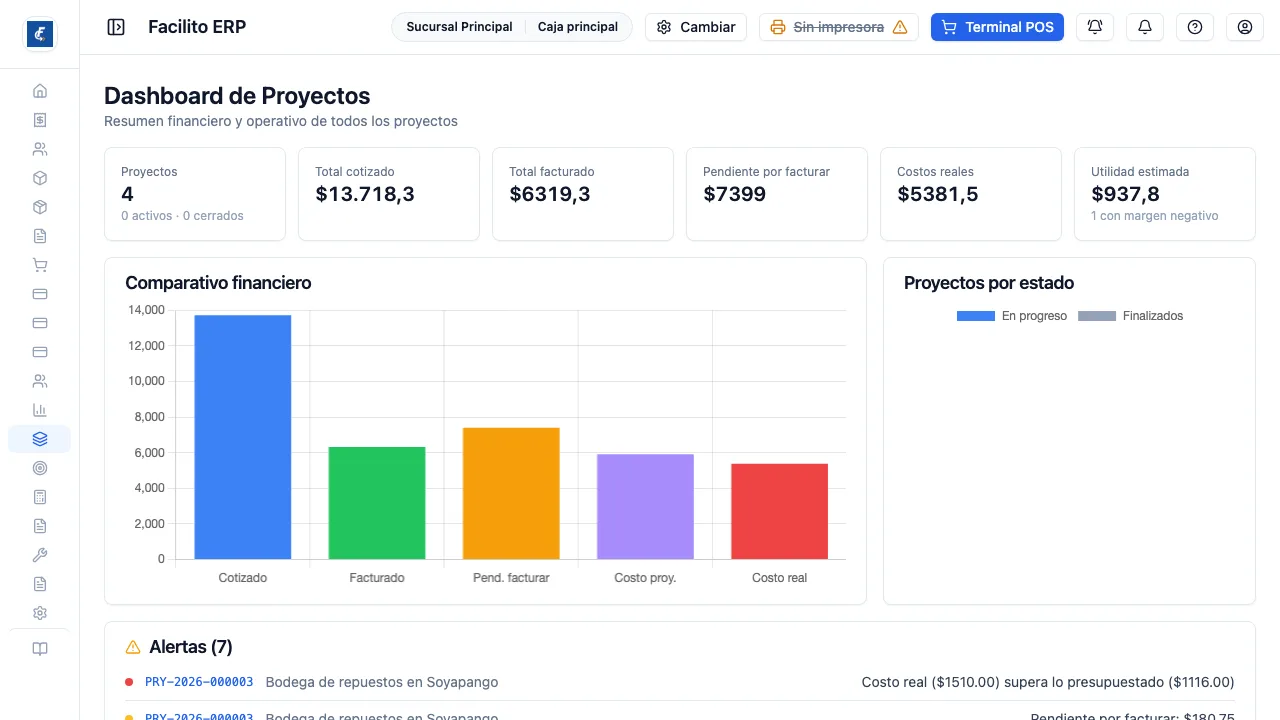
Task: Open the bar chart reports sidebar icon
Action: tap(40, 410)
